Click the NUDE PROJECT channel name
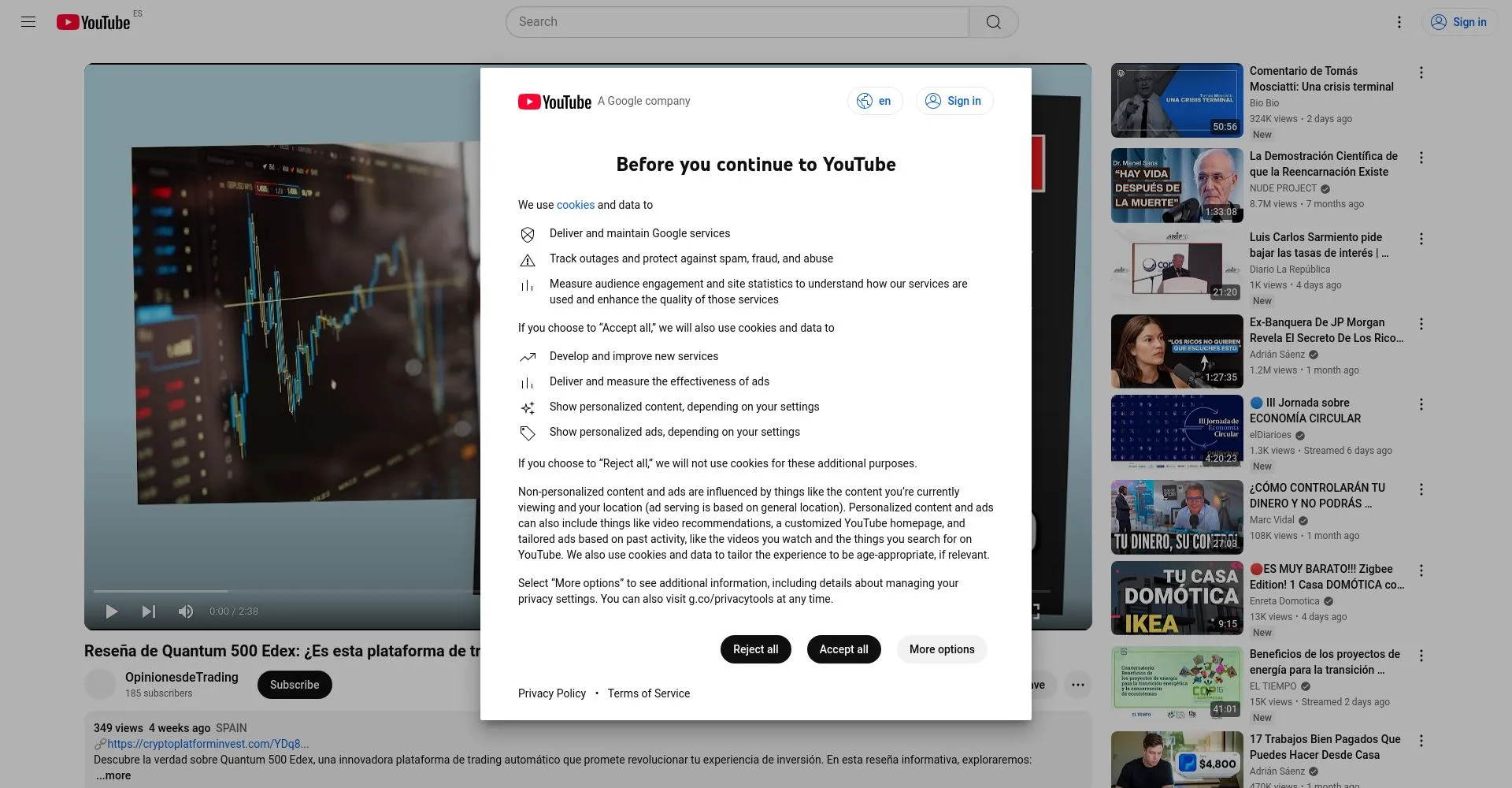This screenshot has width=1512, height=788. click(x=1283, y=188)
